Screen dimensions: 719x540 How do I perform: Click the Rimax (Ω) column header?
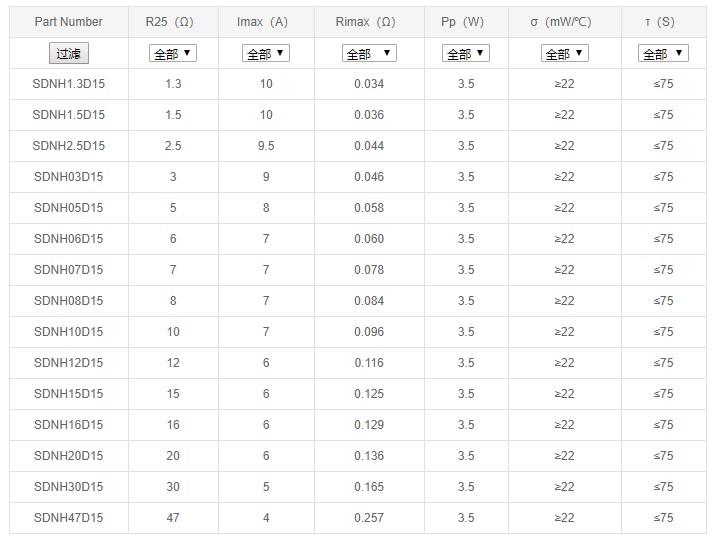(x=369, y=22)
